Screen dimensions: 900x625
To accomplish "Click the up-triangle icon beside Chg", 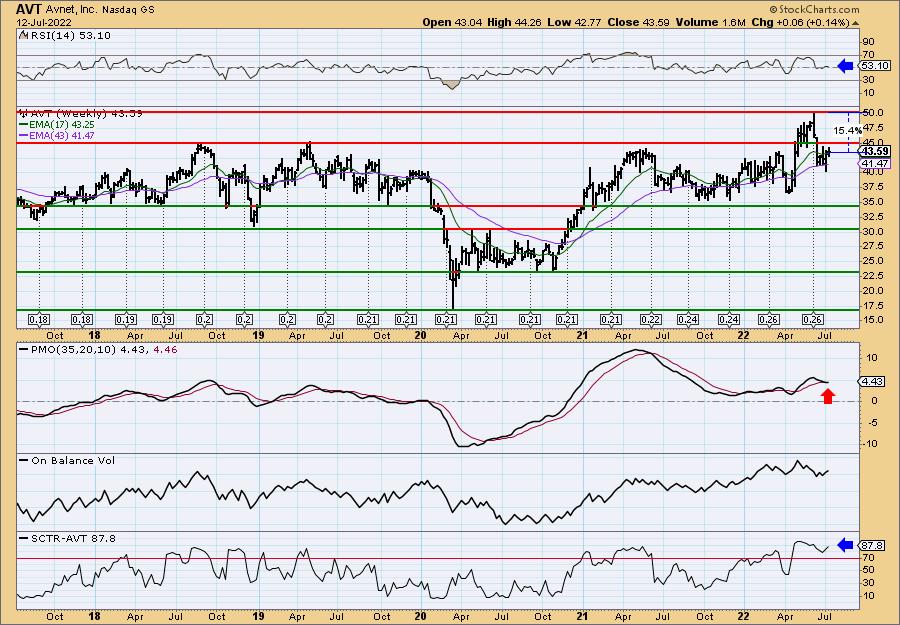I will (x=855, y=23).
